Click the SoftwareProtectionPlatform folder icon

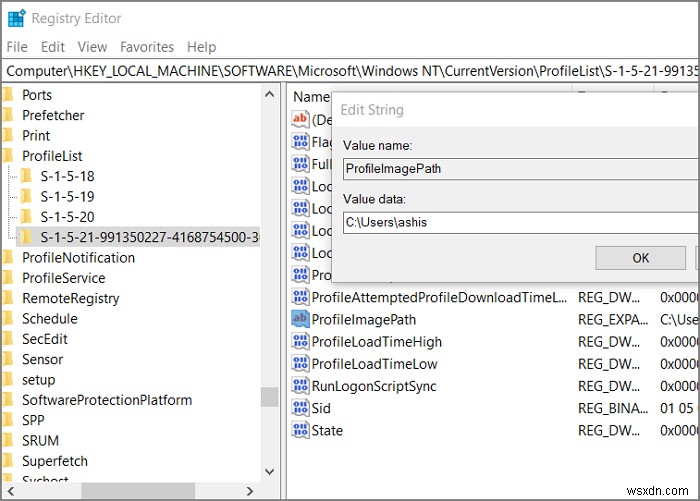coord(9,400)
